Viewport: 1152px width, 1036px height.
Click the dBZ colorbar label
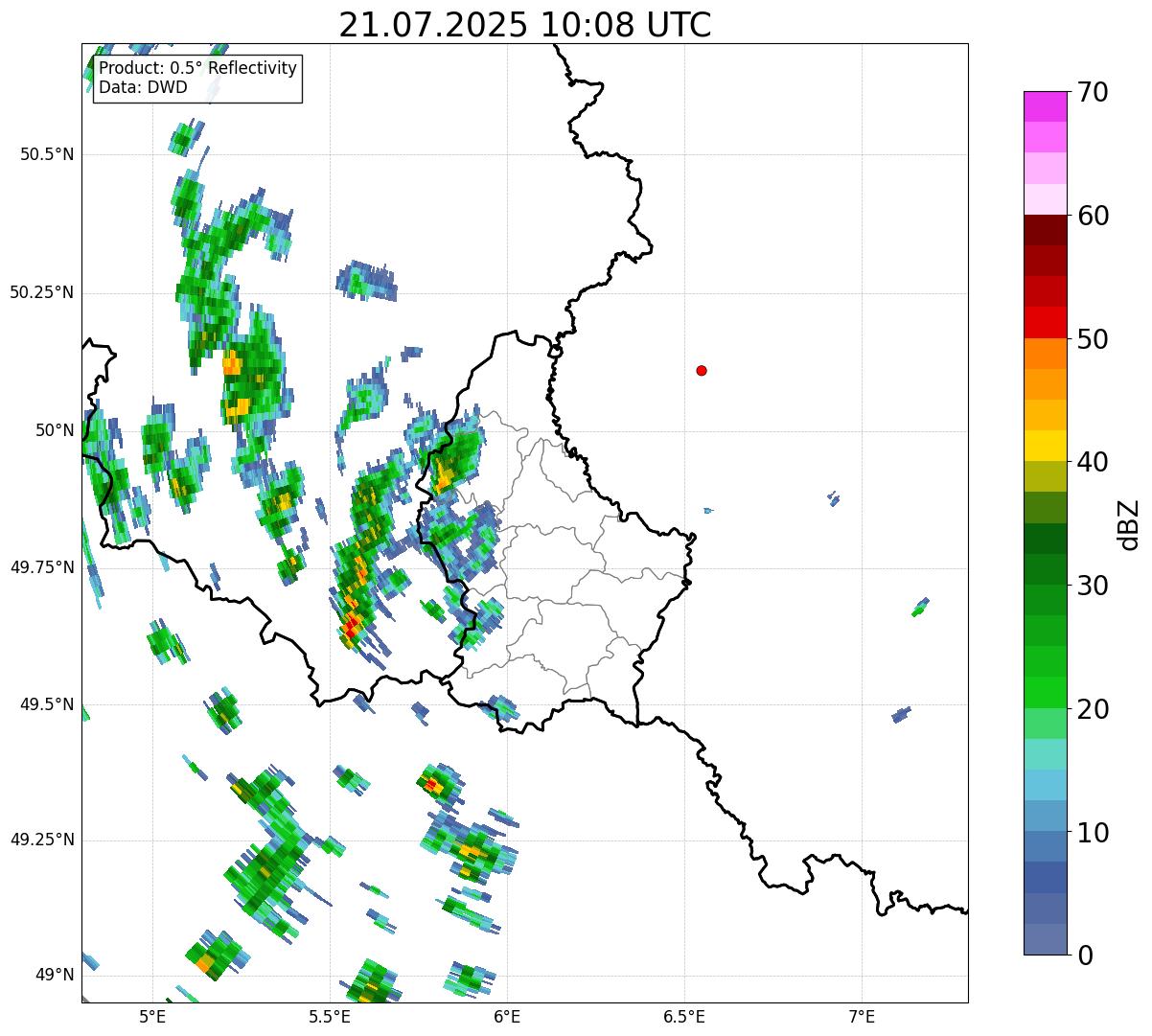coord(1129,523)
